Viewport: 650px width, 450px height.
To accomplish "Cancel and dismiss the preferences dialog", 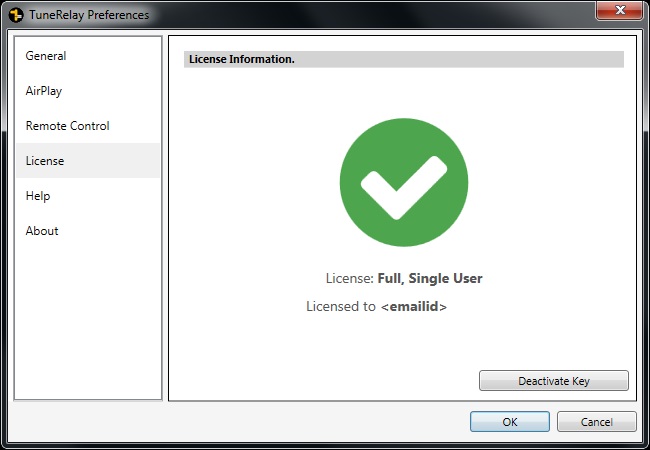I will coord(596,422).
